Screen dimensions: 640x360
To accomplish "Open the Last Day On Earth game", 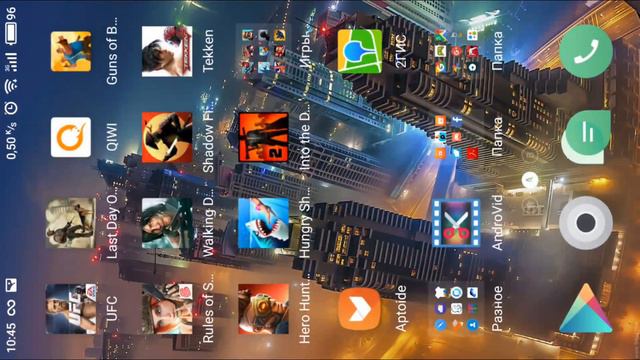I will [71, 223].
